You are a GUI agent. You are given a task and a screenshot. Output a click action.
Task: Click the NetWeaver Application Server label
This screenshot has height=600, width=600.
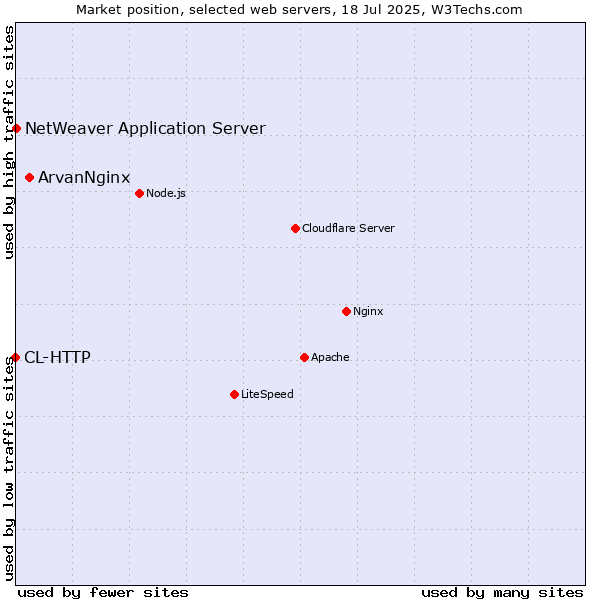point(145,129)
